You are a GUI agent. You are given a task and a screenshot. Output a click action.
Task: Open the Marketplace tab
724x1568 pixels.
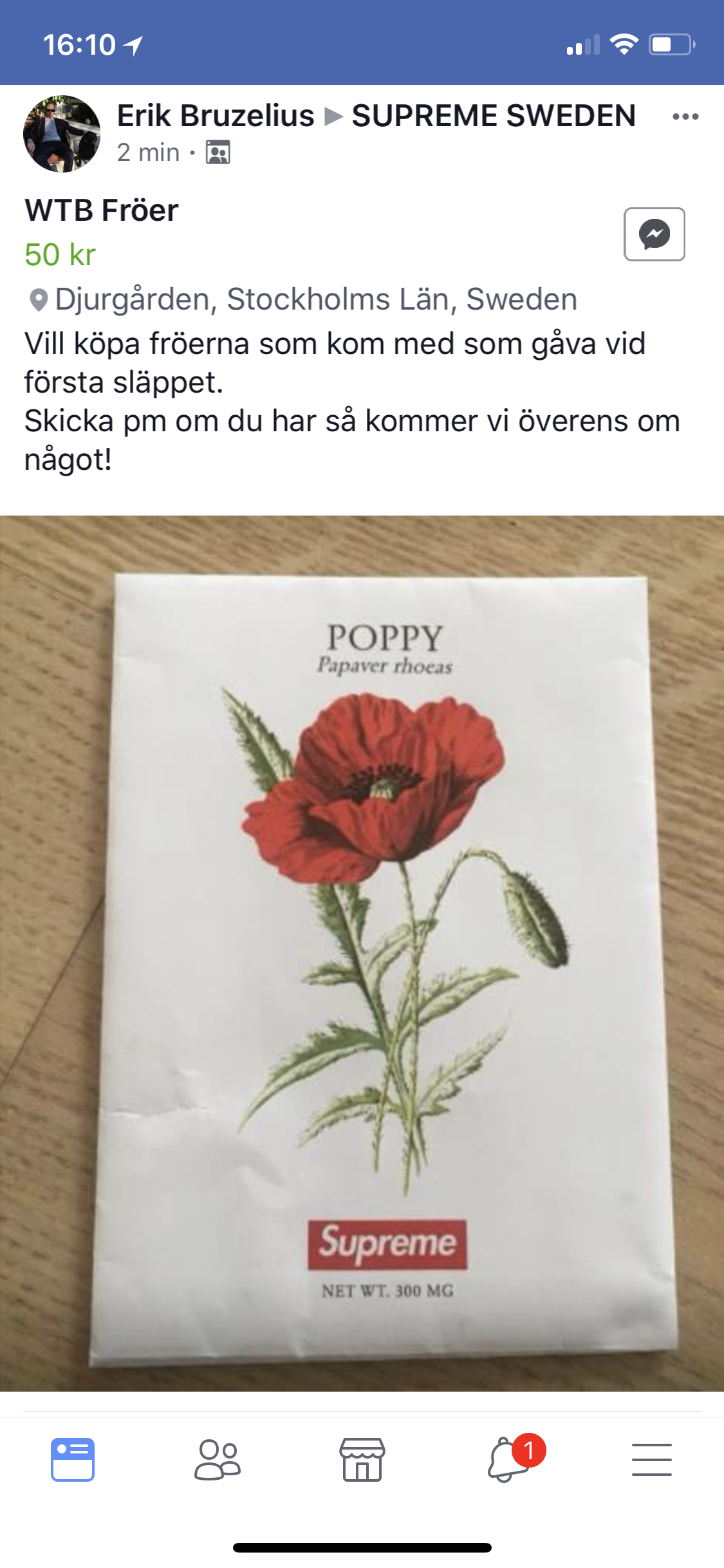click(362, 1459)
